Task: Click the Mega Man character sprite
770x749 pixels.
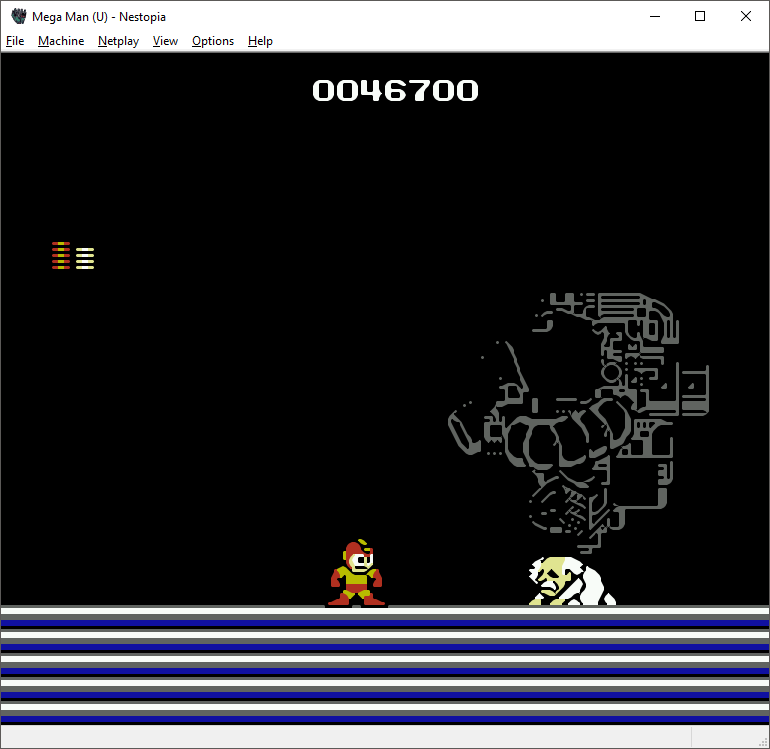Action: [357, 573]
